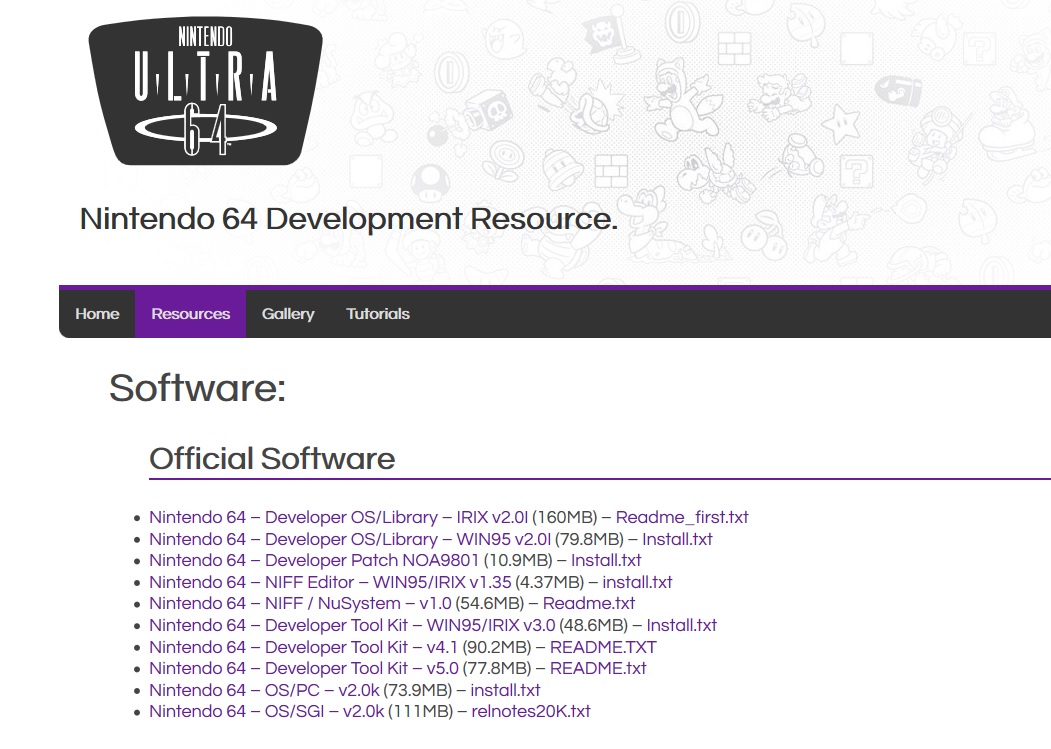Open the Tutorials menu item
Image resolution: width=1051 pixels, height=749 pixels.
point(377,314)
